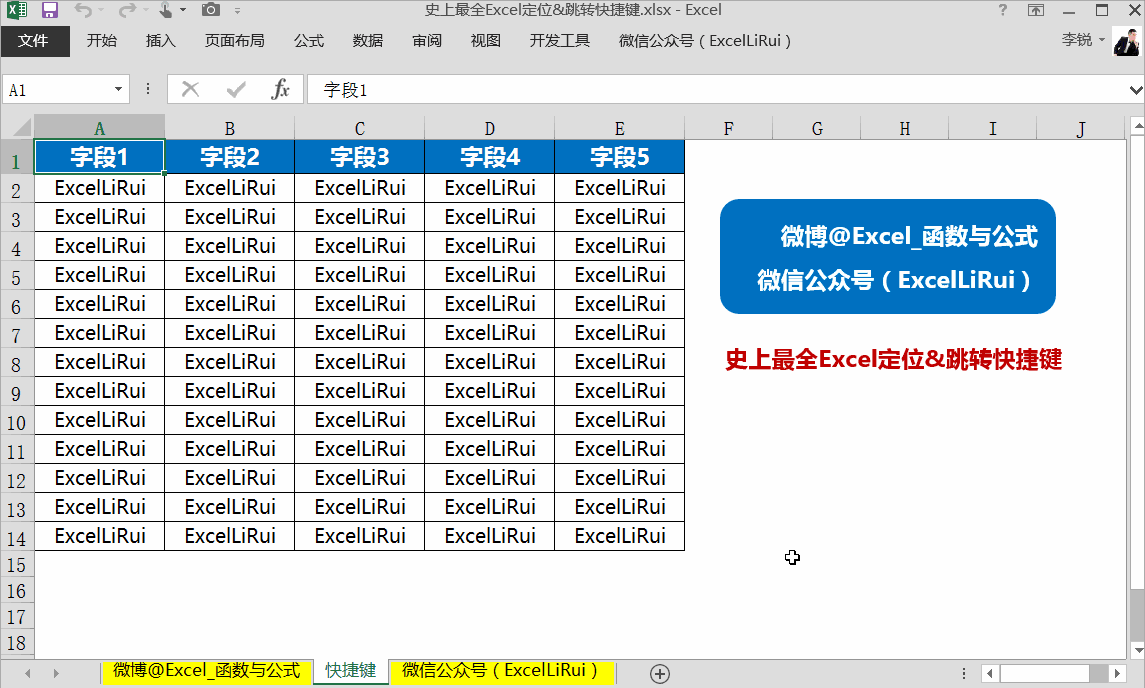1145x688 pixels.
Task: Open the 李锐 account dropdown
Action: [x=1083, y=39]
